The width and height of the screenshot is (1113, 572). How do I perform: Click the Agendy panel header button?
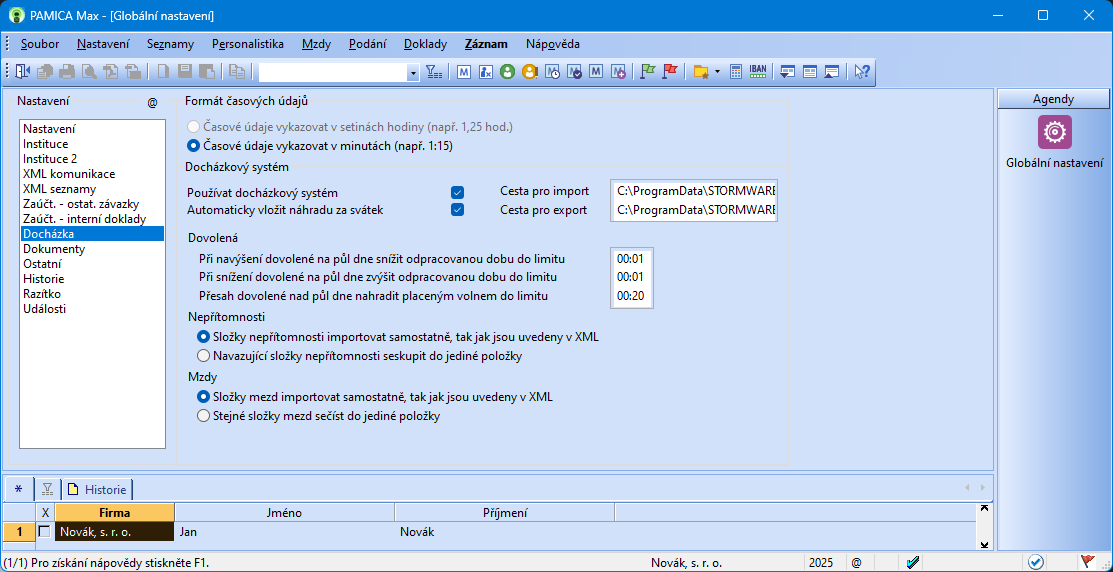point(1053,99)
